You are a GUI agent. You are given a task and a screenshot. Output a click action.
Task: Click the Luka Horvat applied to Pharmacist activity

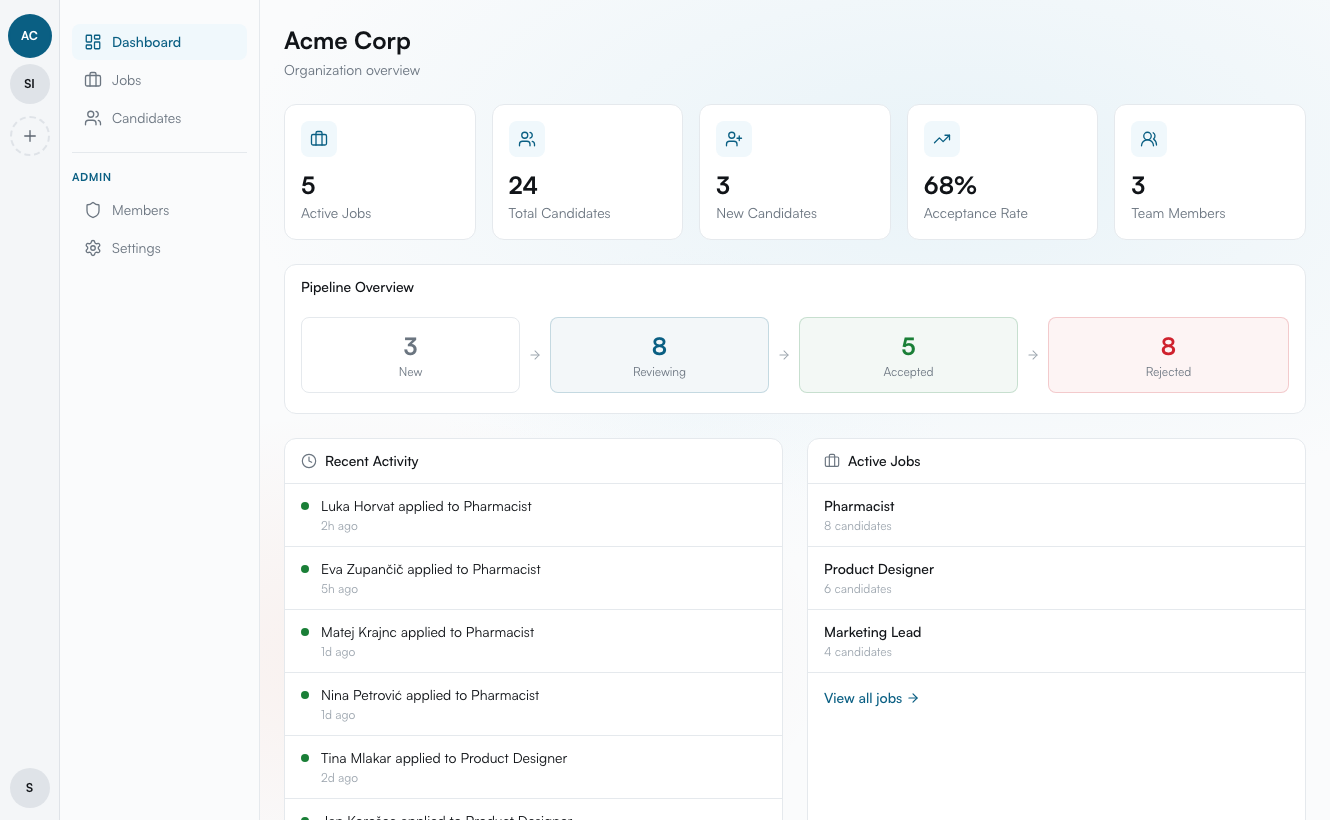click(533, 515)
